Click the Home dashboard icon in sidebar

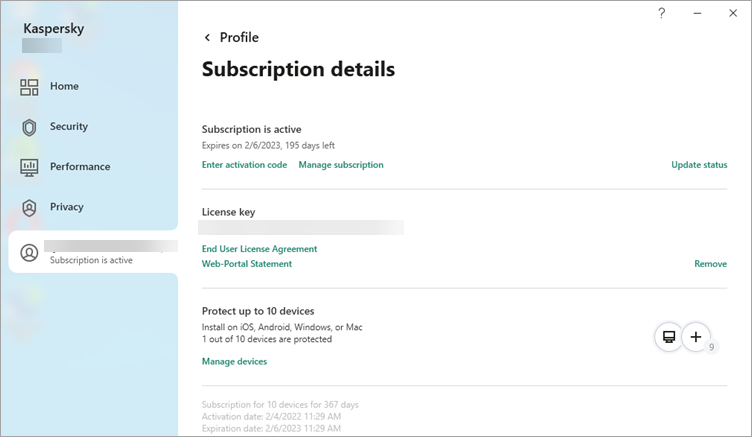(x=30, y=87)
